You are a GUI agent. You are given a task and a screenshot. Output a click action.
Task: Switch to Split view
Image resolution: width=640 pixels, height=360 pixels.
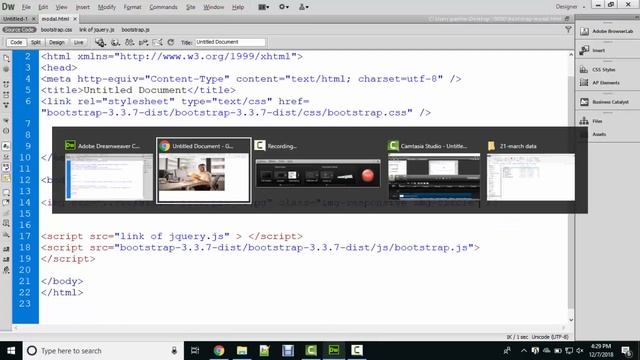pos(36,42)
